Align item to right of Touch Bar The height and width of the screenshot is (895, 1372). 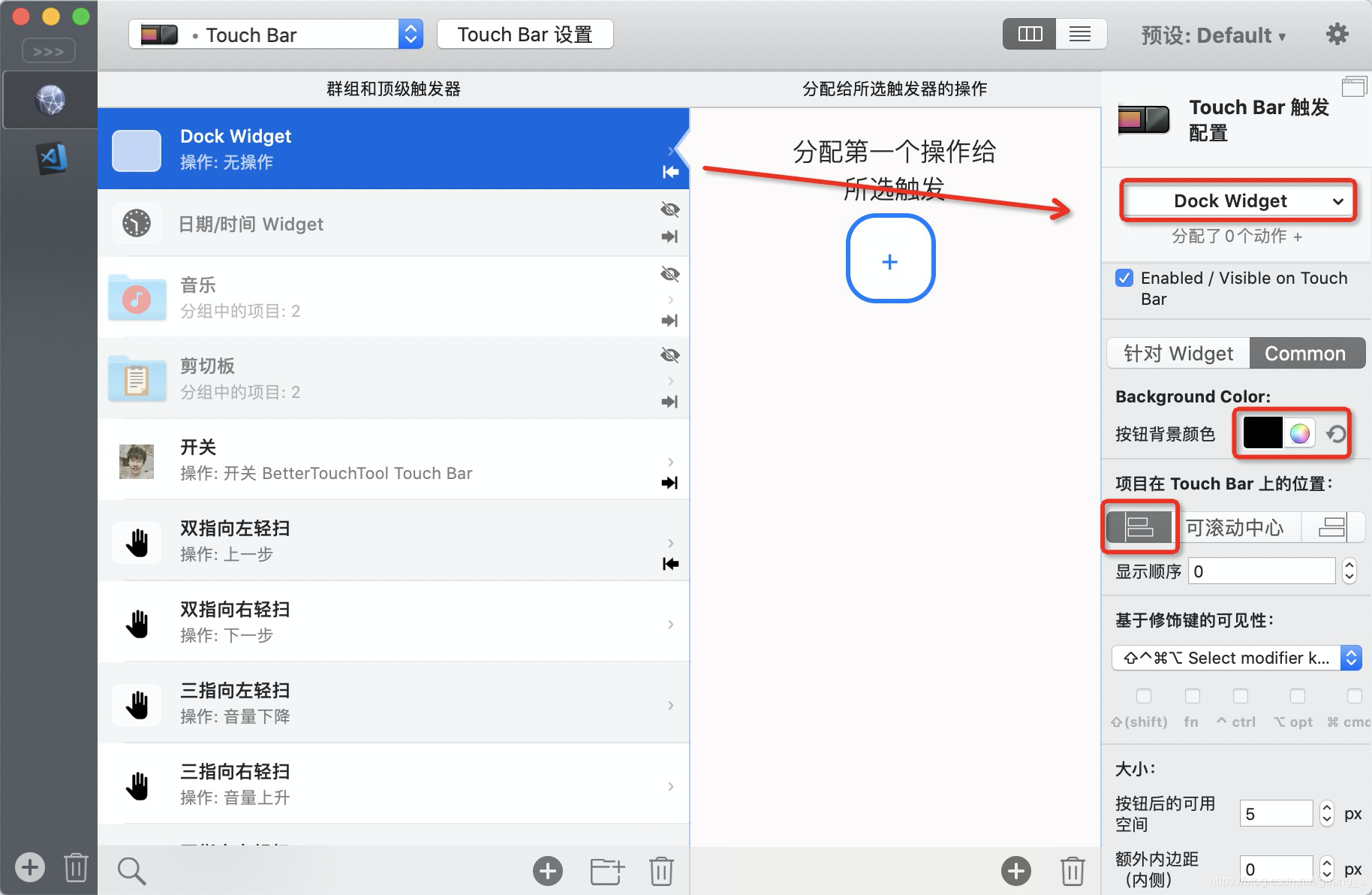click(x=1333, y=527)
